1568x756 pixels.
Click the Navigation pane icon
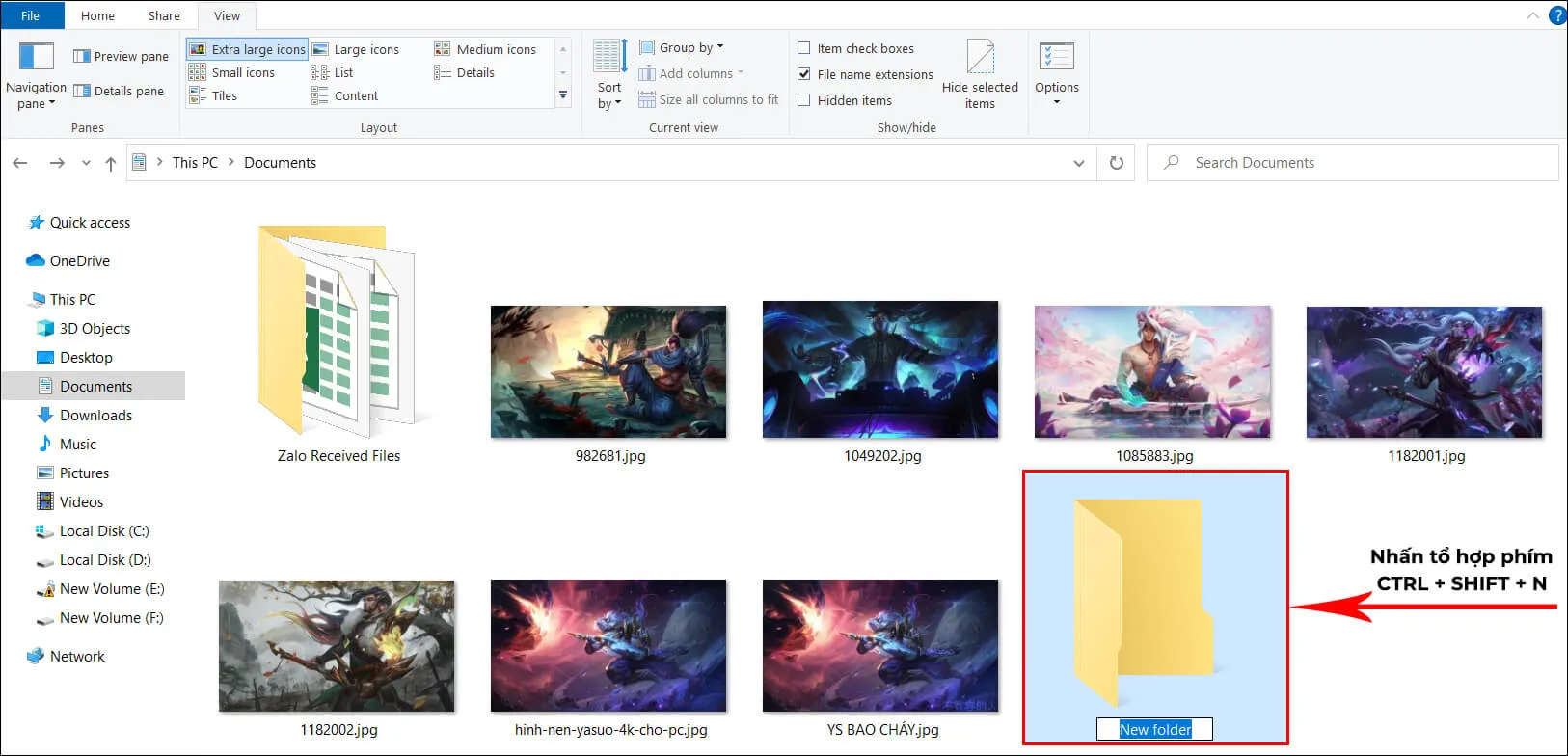(37, 57)
